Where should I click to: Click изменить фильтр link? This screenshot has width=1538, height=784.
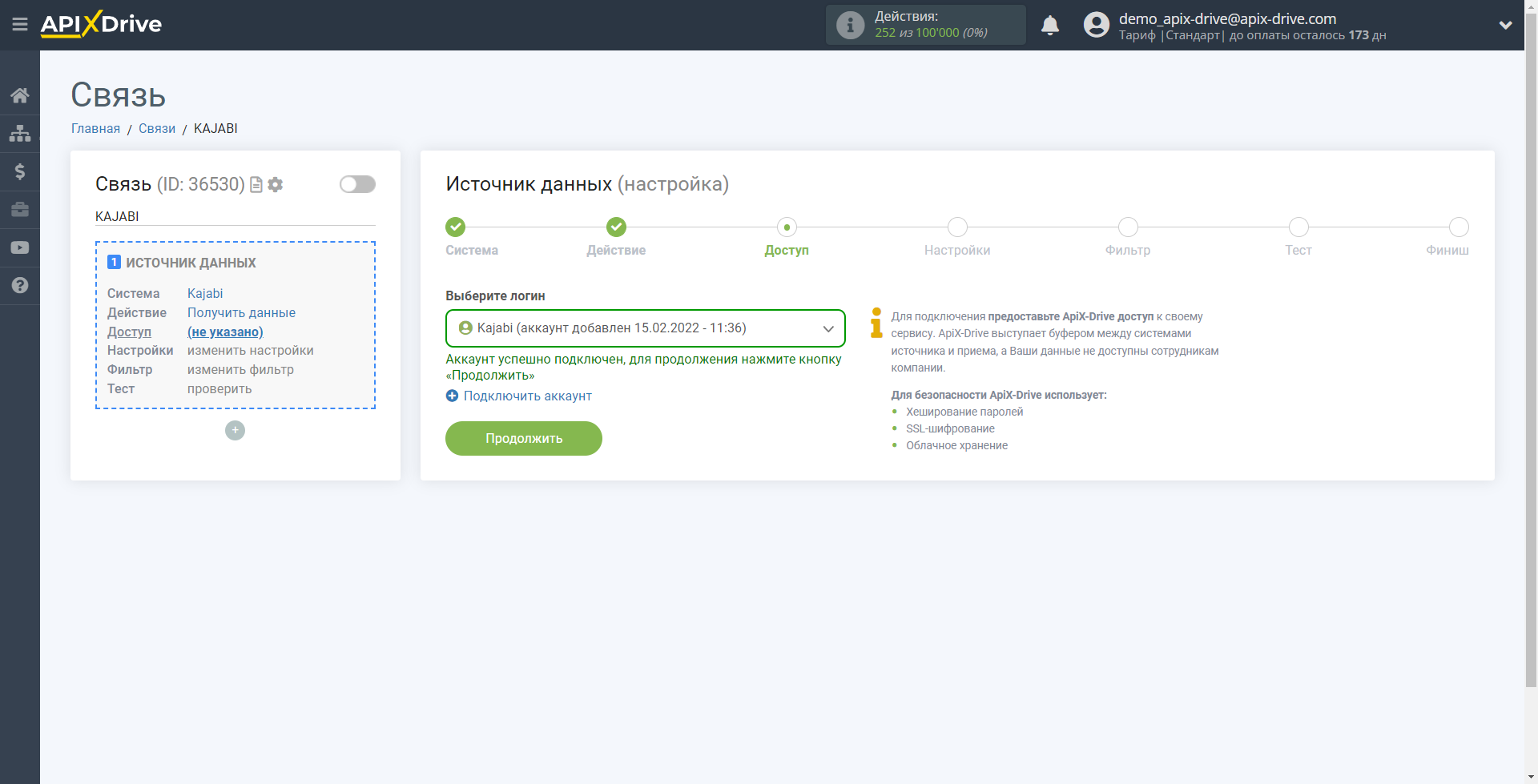pos(240,370)
